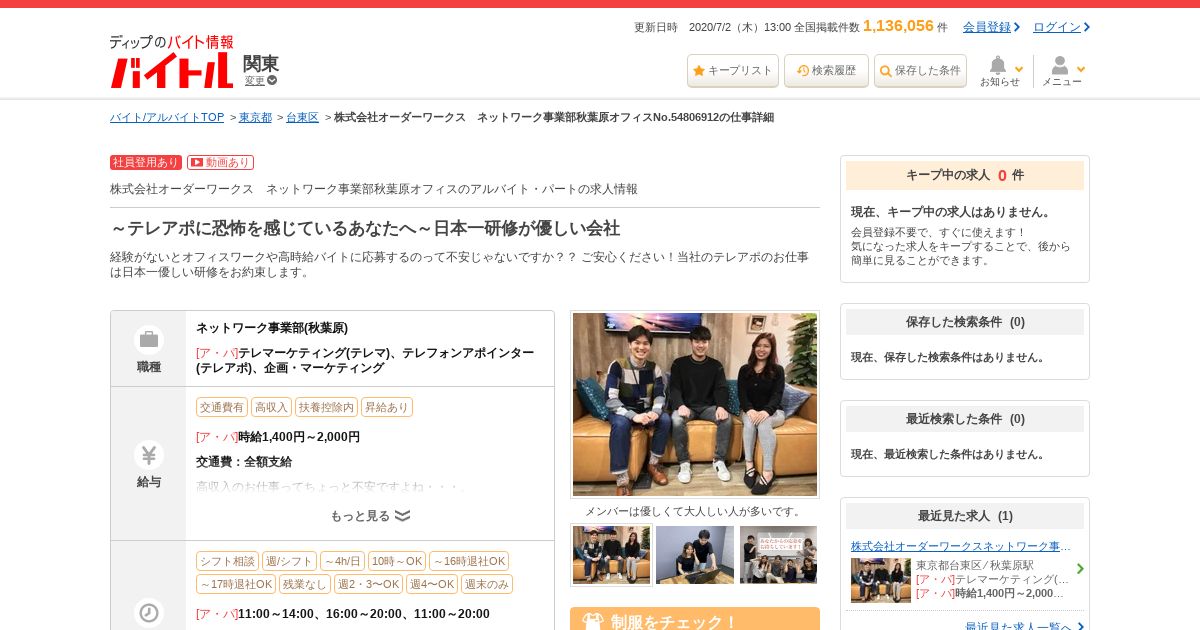
Task: Select the 週2・3〜OK tag
Action: point(369,584)
